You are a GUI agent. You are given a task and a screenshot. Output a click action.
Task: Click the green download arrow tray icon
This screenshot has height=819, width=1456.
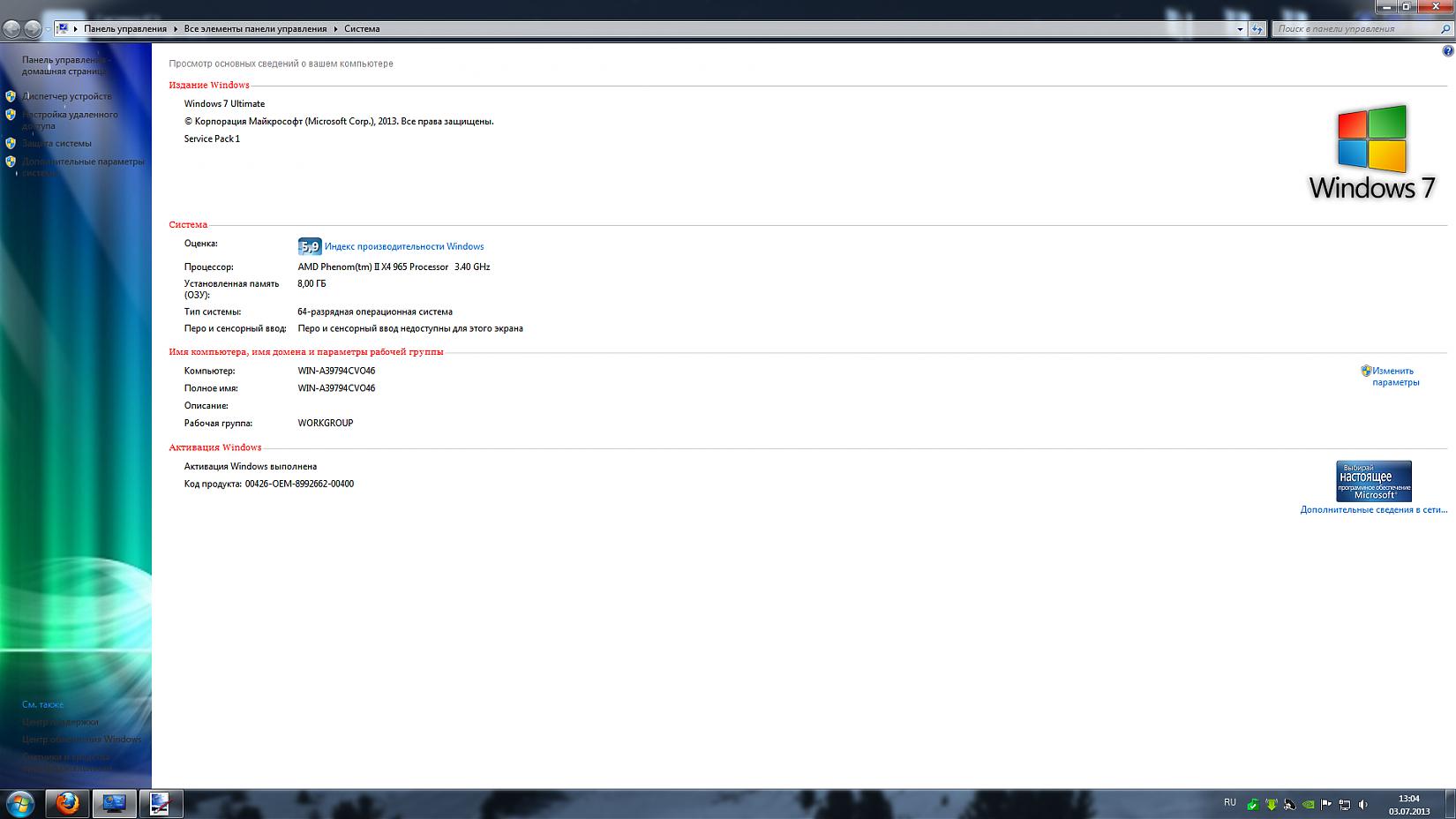click(1272, 804)
